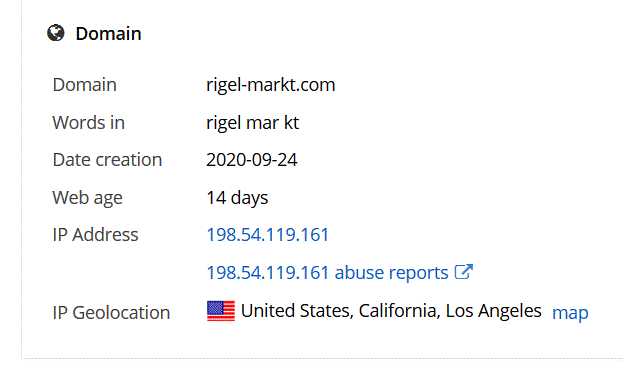
Task: Click the IP Address label
Action: 95,235
